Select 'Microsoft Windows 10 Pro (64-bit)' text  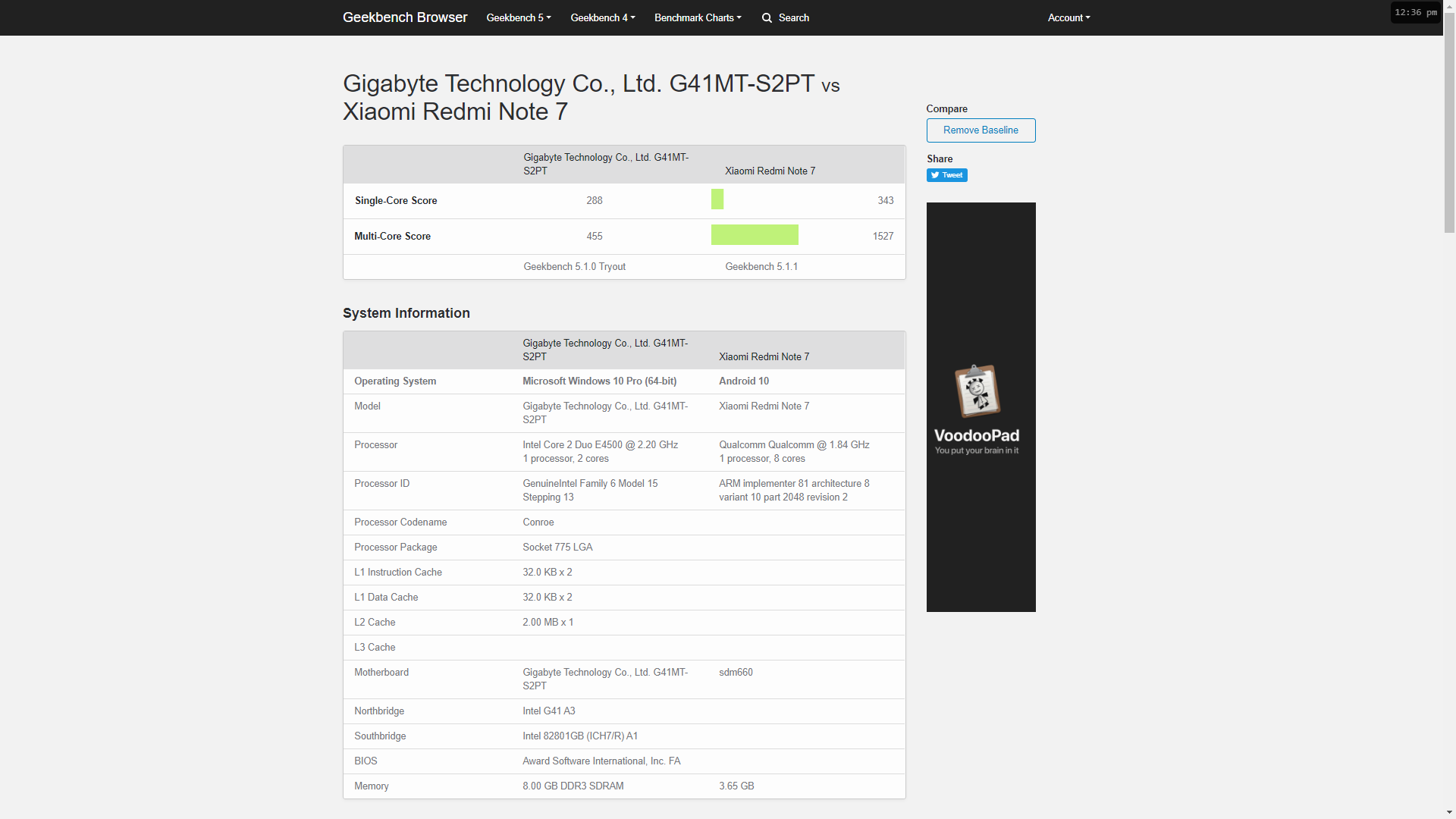point(599,381)
